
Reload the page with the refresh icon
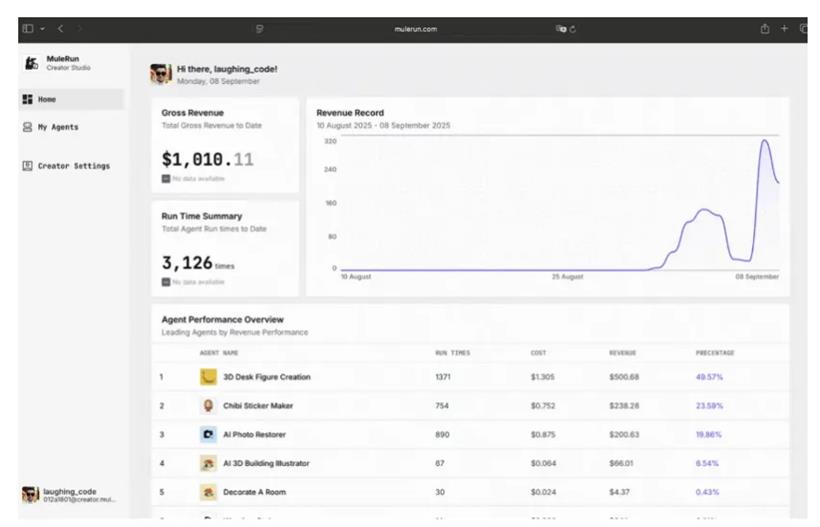coord(573,29)
